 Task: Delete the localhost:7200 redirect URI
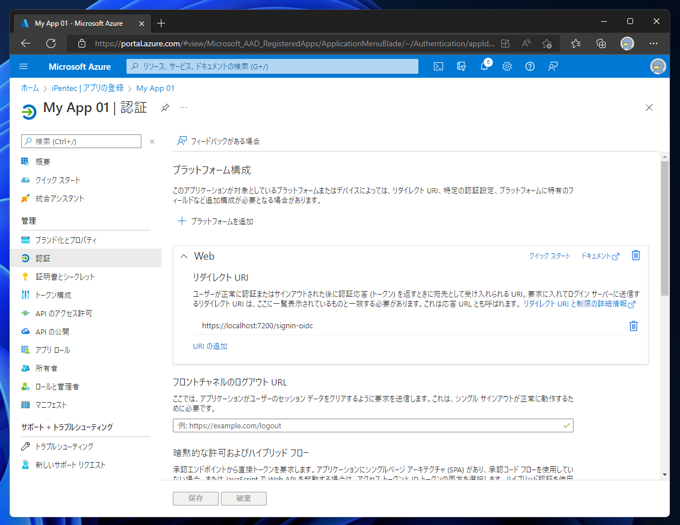633,326
